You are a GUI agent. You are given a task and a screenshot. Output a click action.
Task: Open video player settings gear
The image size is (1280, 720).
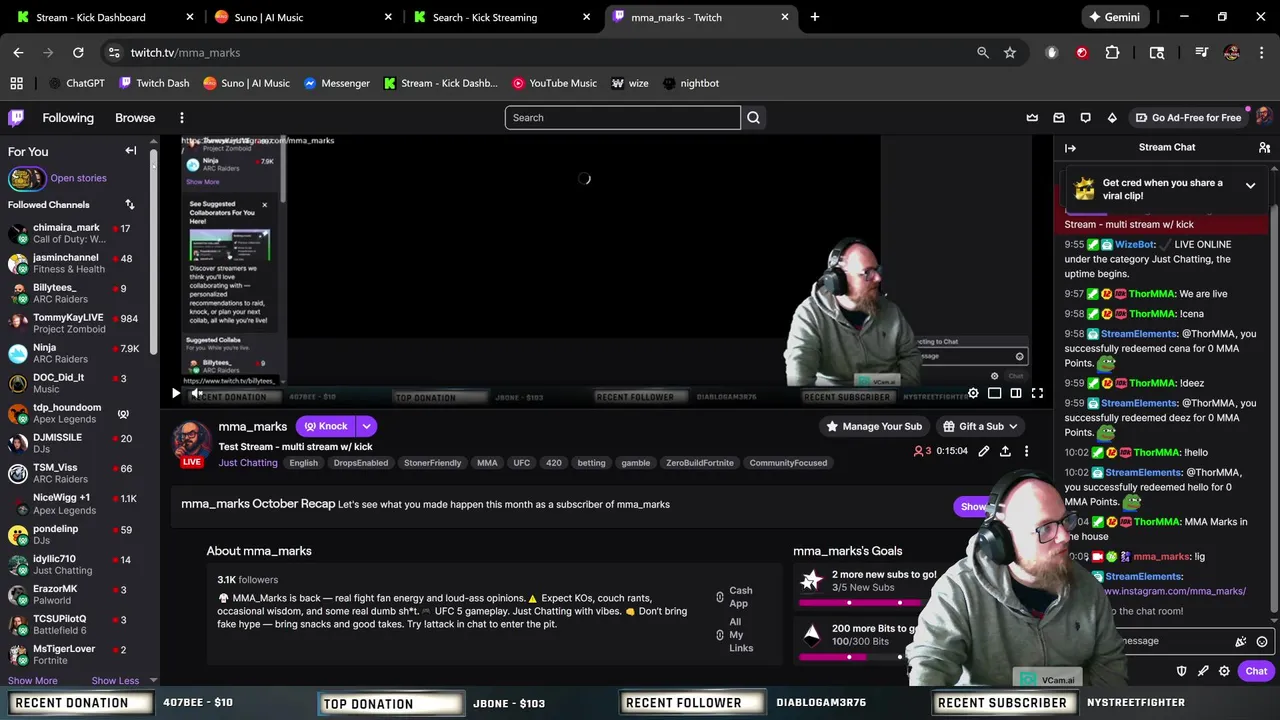click(x=973, y=393)
